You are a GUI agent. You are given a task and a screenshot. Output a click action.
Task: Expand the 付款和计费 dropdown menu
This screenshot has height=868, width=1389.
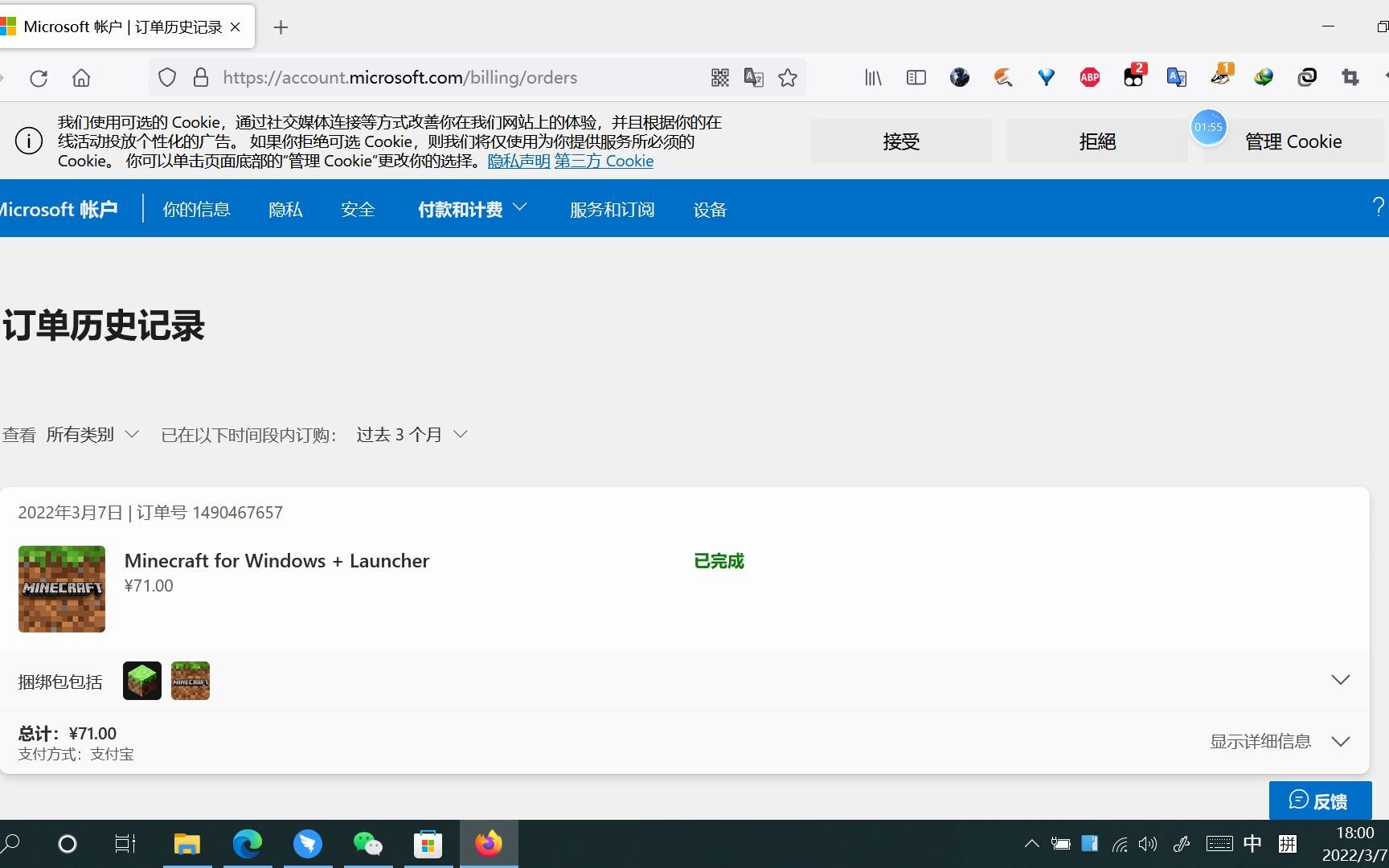[x=473, y=209]
